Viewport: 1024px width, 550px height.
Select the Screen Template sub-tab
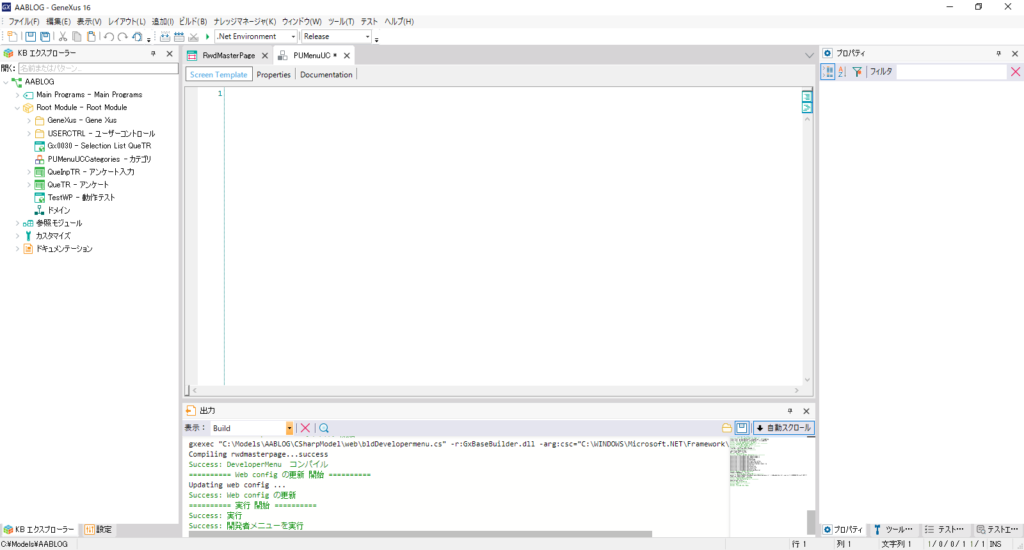(x=218, y=74)
